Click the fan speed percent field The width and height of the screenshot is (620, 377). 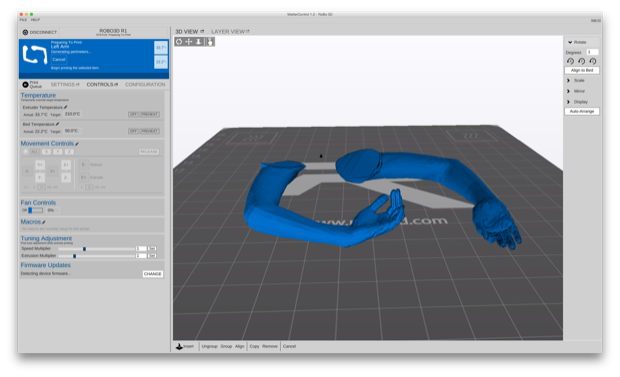[52, 210]
